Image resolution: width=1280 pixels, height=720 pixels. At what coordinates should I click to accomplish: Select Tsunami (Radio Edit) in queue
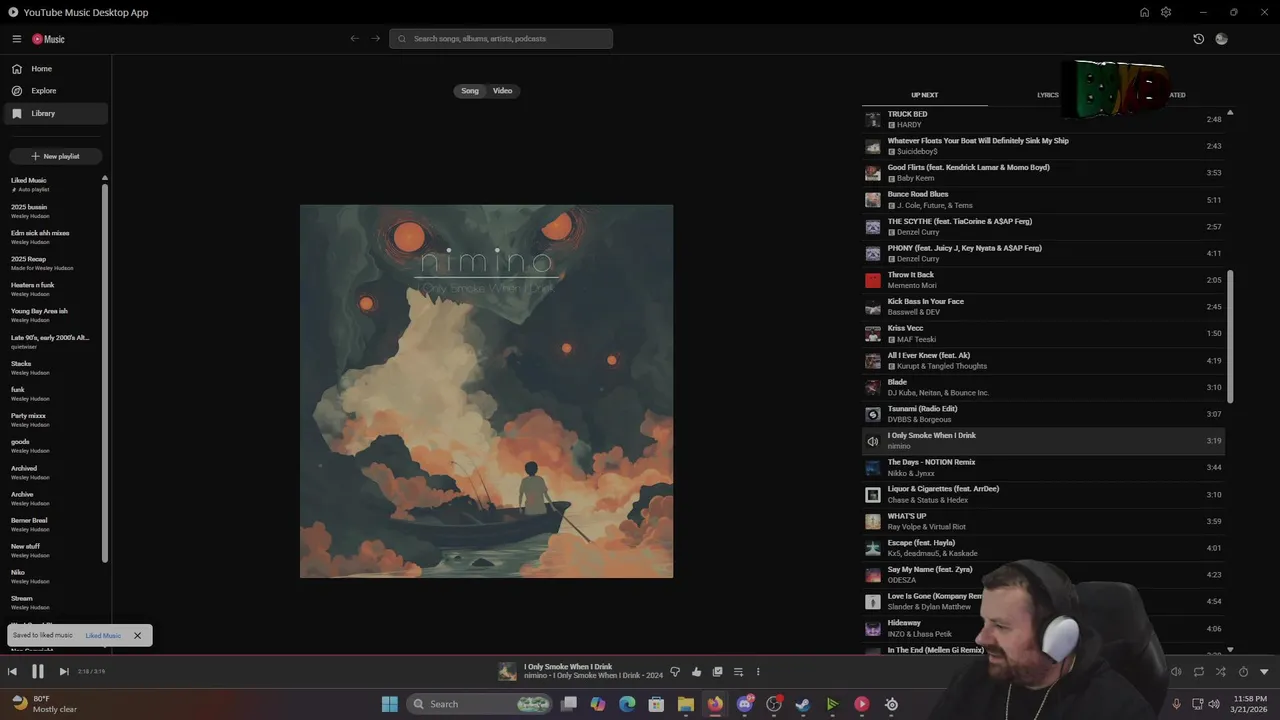click(x=1043, y=414)
